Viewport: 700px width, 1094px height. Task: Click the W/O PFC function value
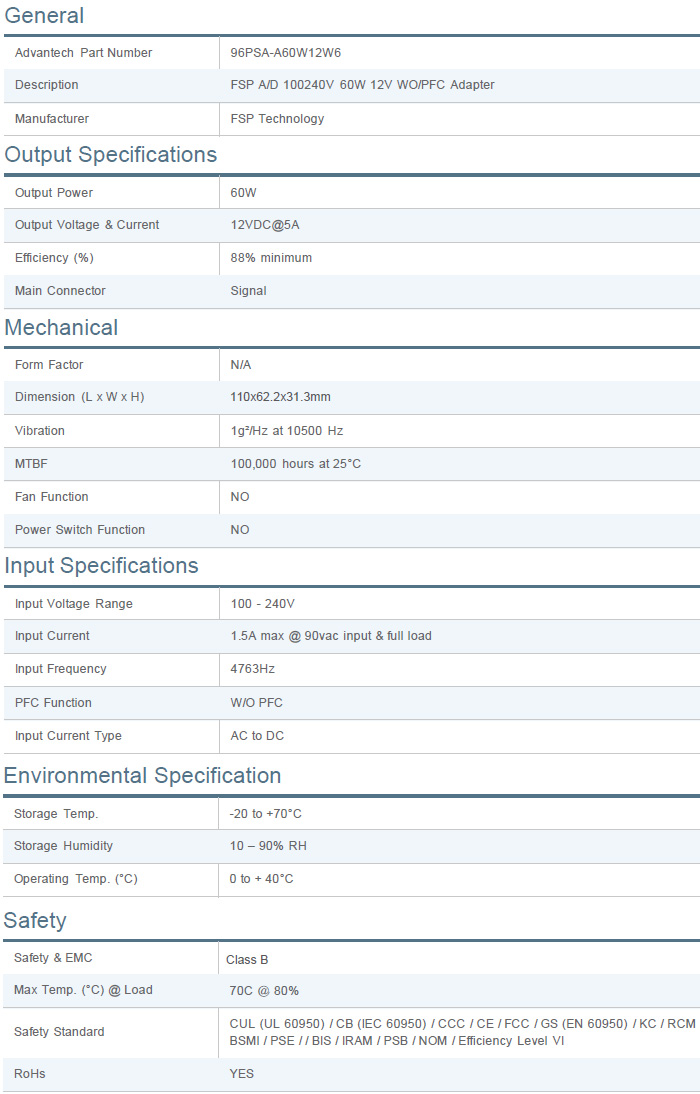256,703
